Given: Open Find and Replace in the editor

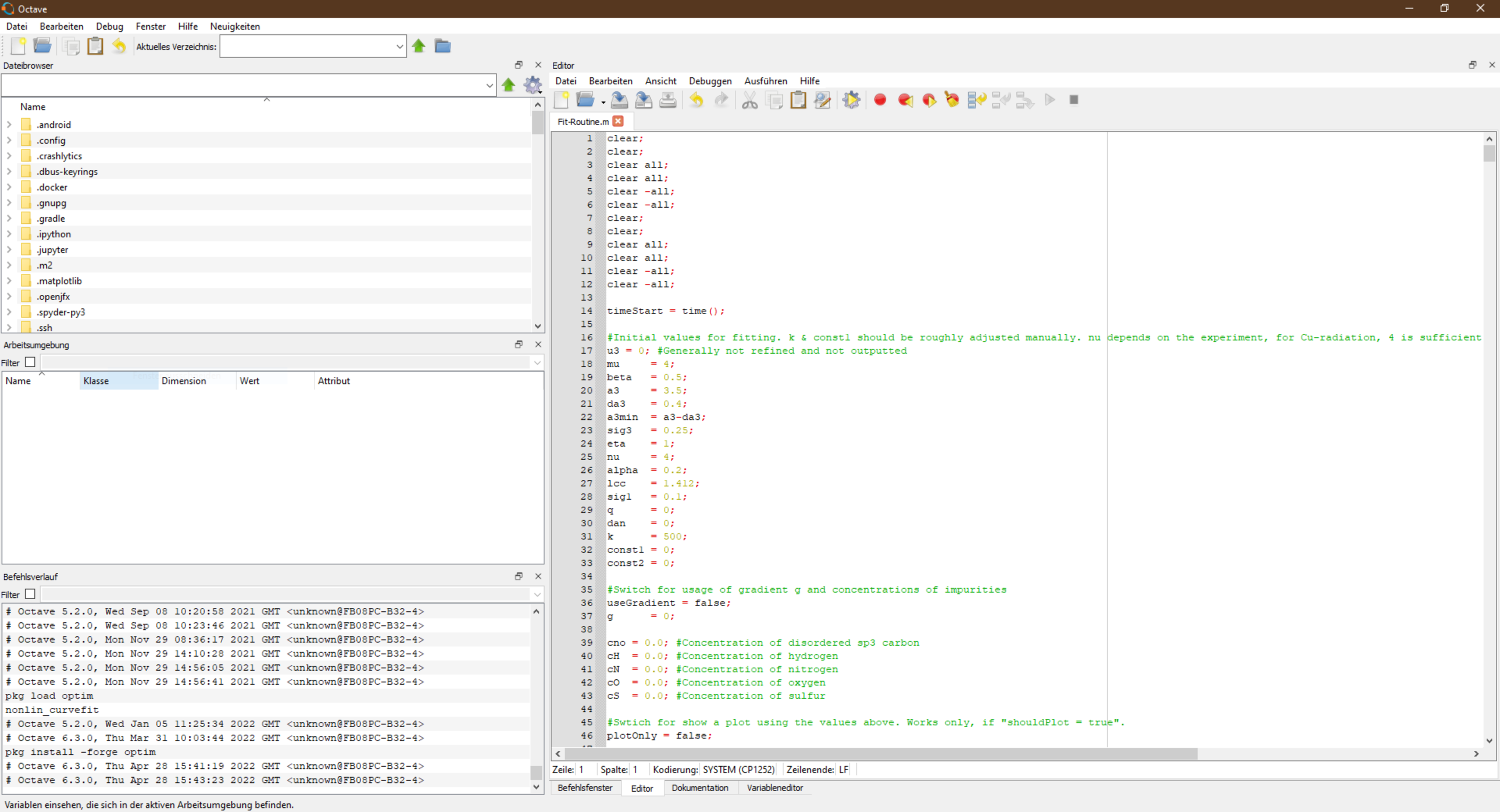Looking at the screenshot, I should pos(822,100).
